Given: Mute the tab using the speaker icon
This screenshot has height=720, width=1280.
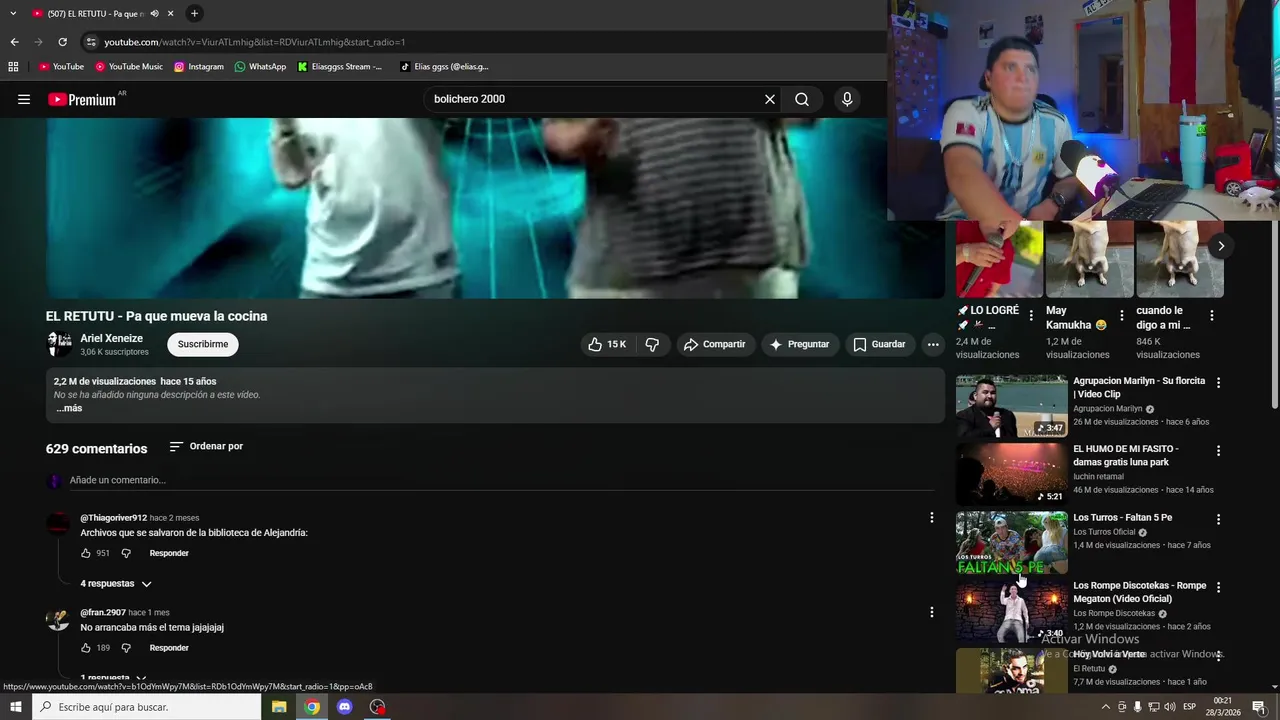Looking at the screenshot, I should point(154,14).
